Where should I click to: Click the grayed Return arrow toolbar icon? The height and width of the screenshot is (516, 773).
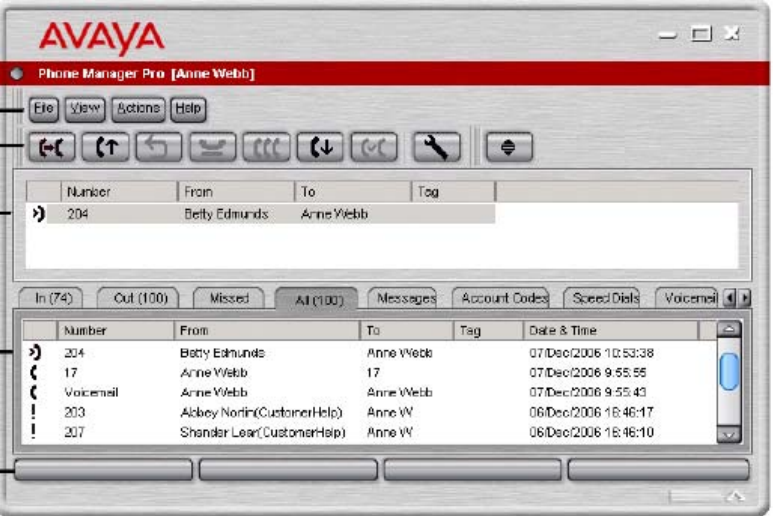(159, 147)
